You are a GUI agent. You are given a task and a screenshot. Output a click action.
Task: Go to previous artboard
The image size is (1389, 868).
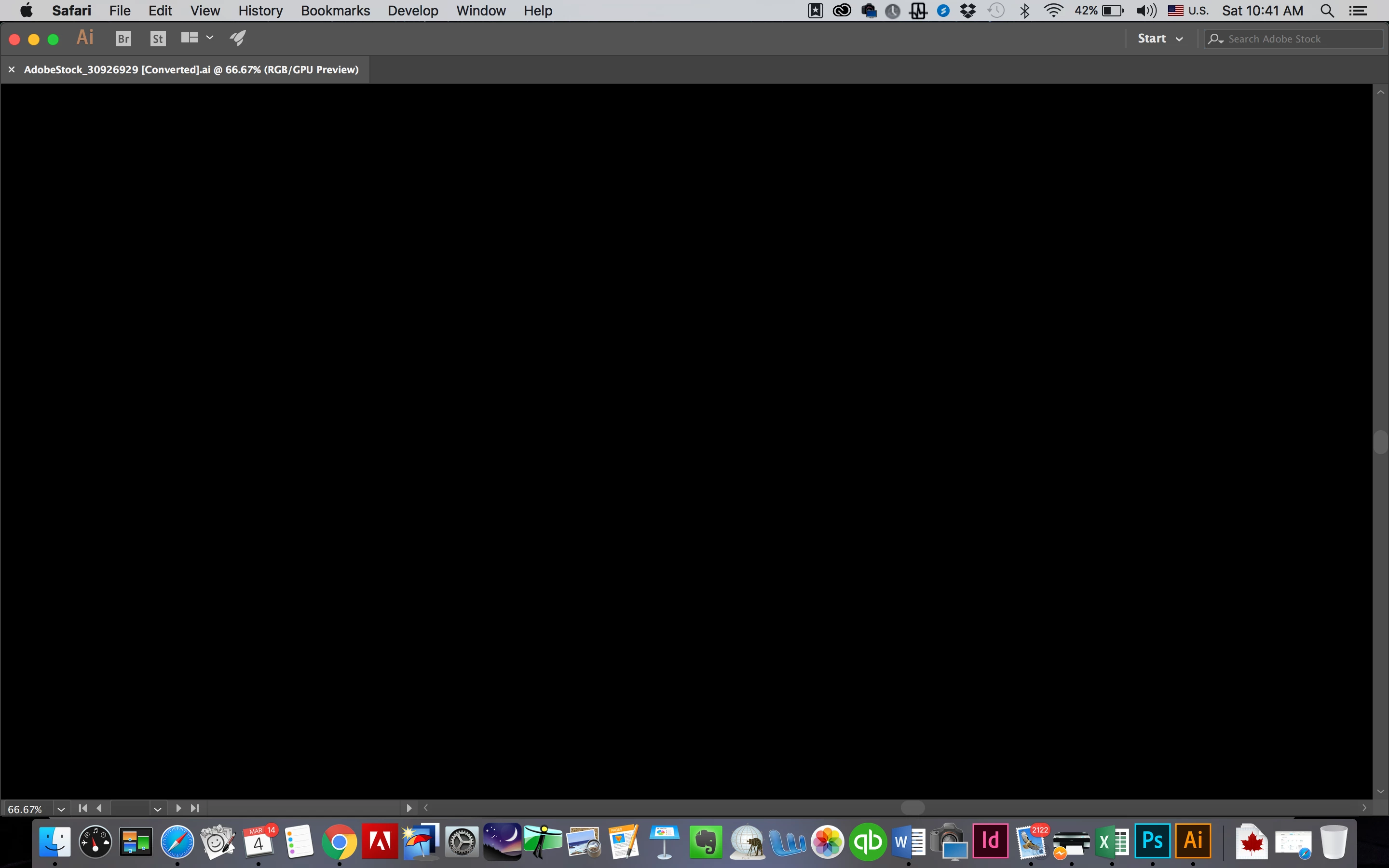tap(99, 808)
